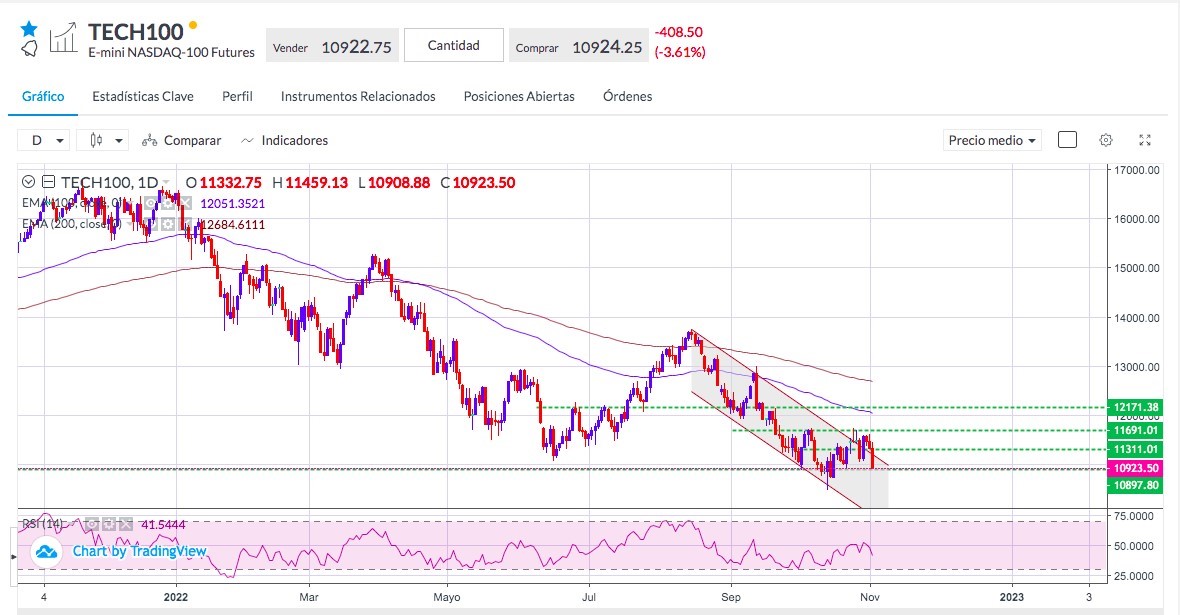Collapse the legend with circled chevron

pyautogui.click(x=29, y=181)
